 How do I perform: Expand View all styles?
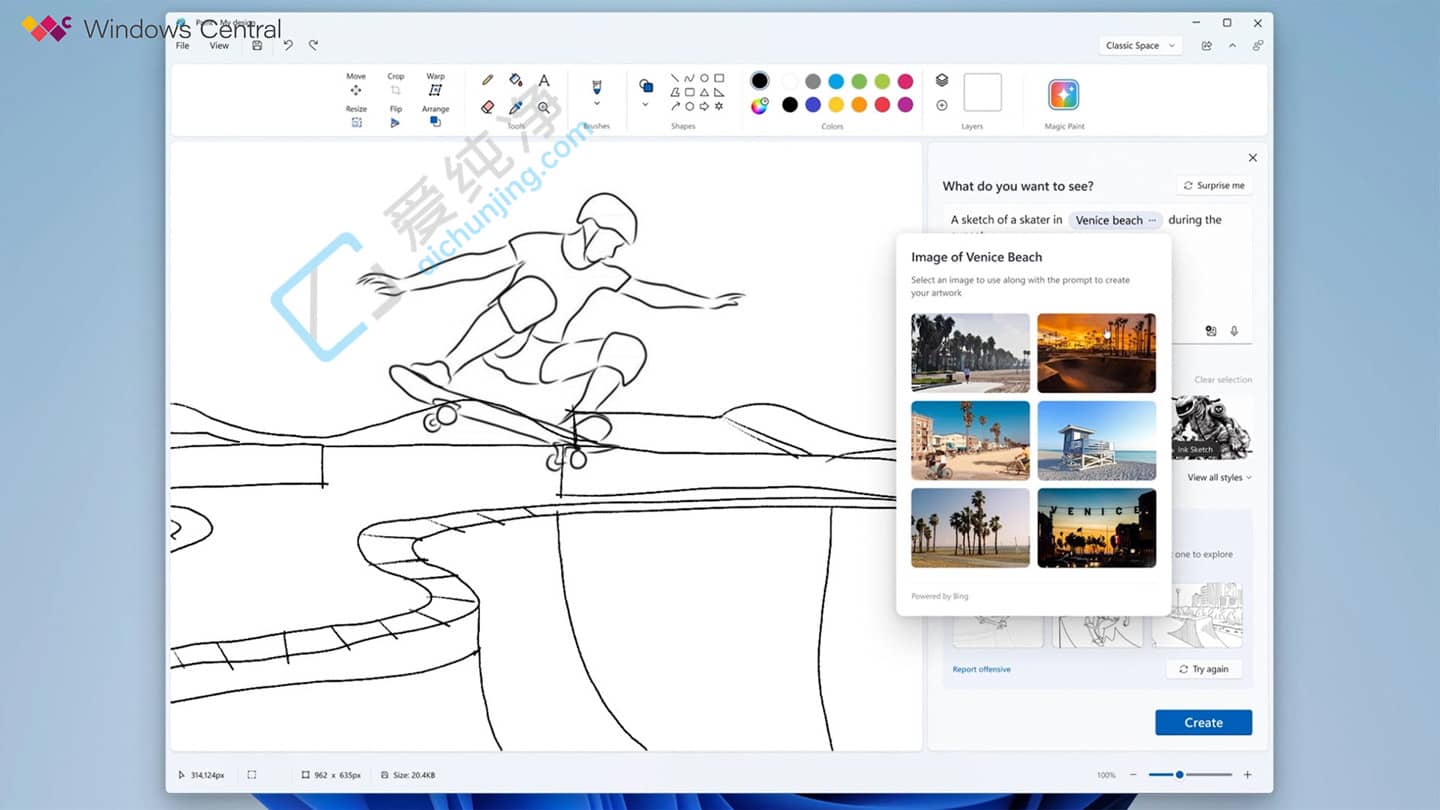pos(1219,478)
